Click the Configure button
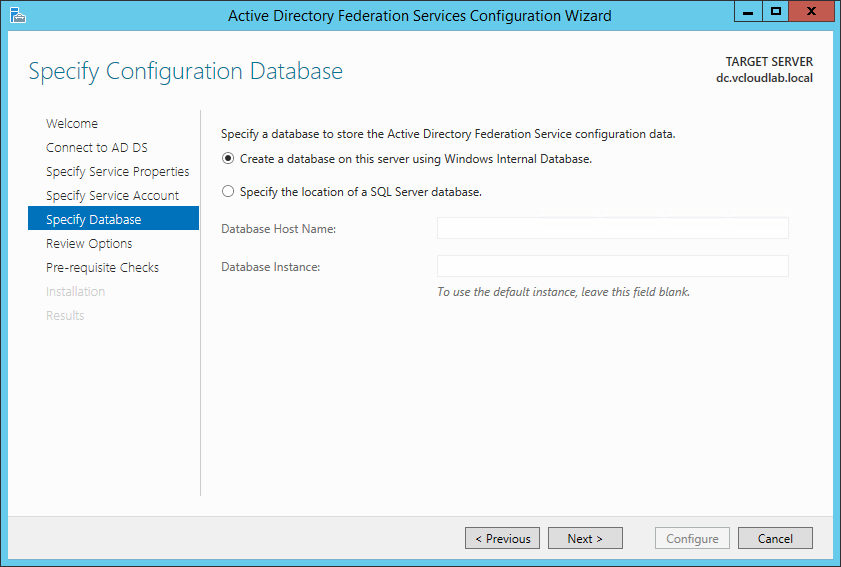Screen dimensions: 841x567 pos(692,538)
